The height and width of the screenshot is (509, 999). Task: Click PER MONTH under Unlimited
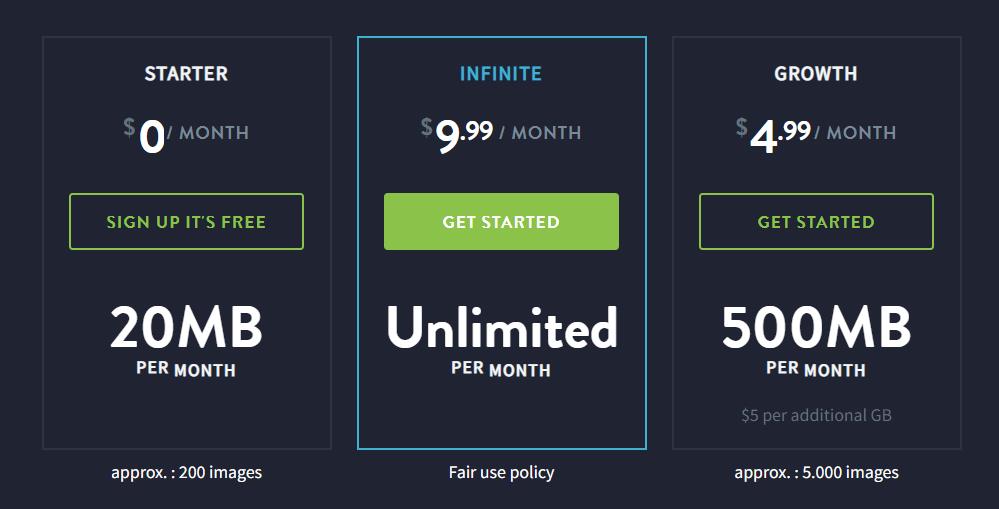(501, 369)
